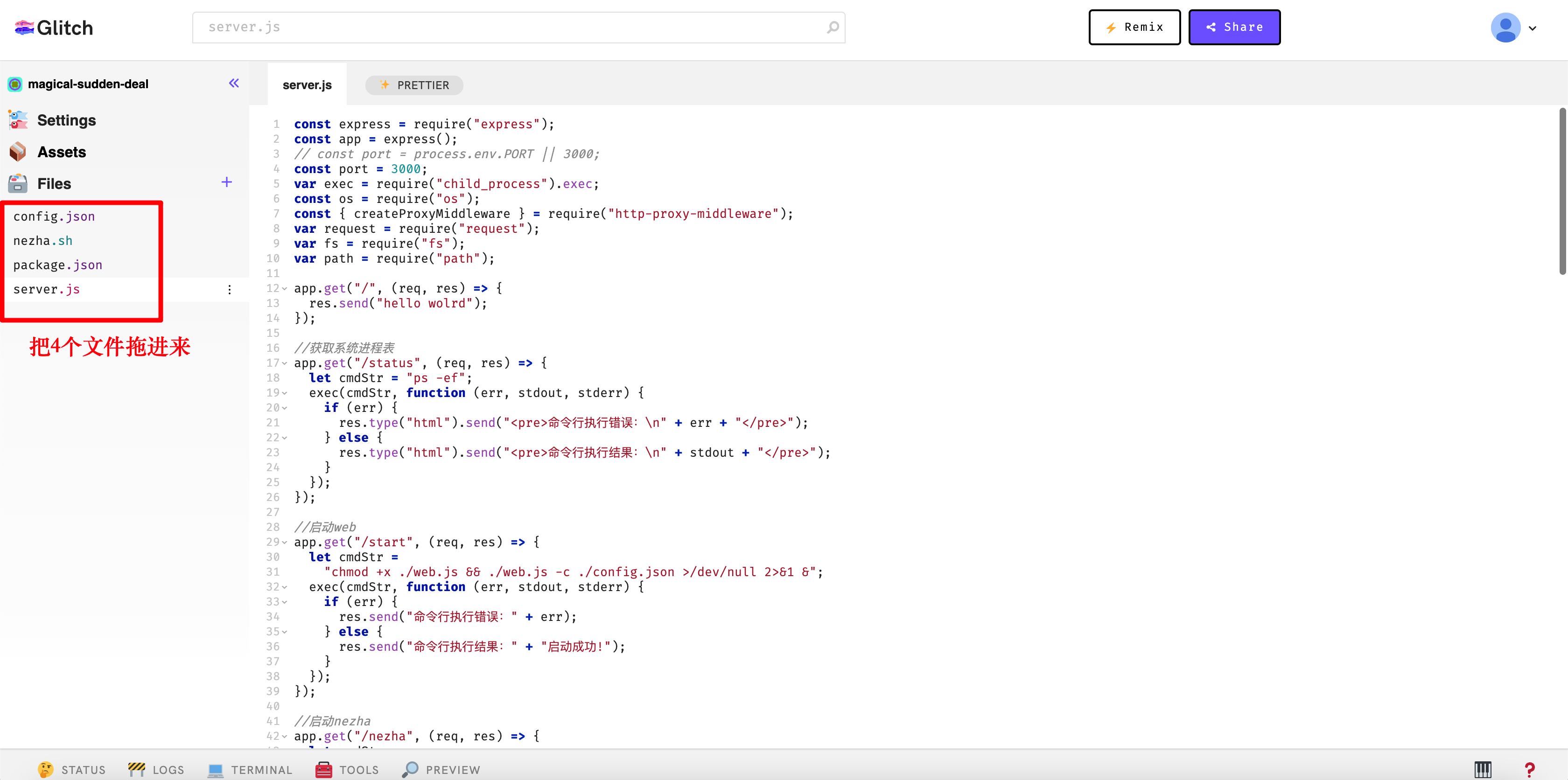The height and width of the screenshot is (780, 1568).
Task: Open the Tools menu
Action: tap(348, 770)
